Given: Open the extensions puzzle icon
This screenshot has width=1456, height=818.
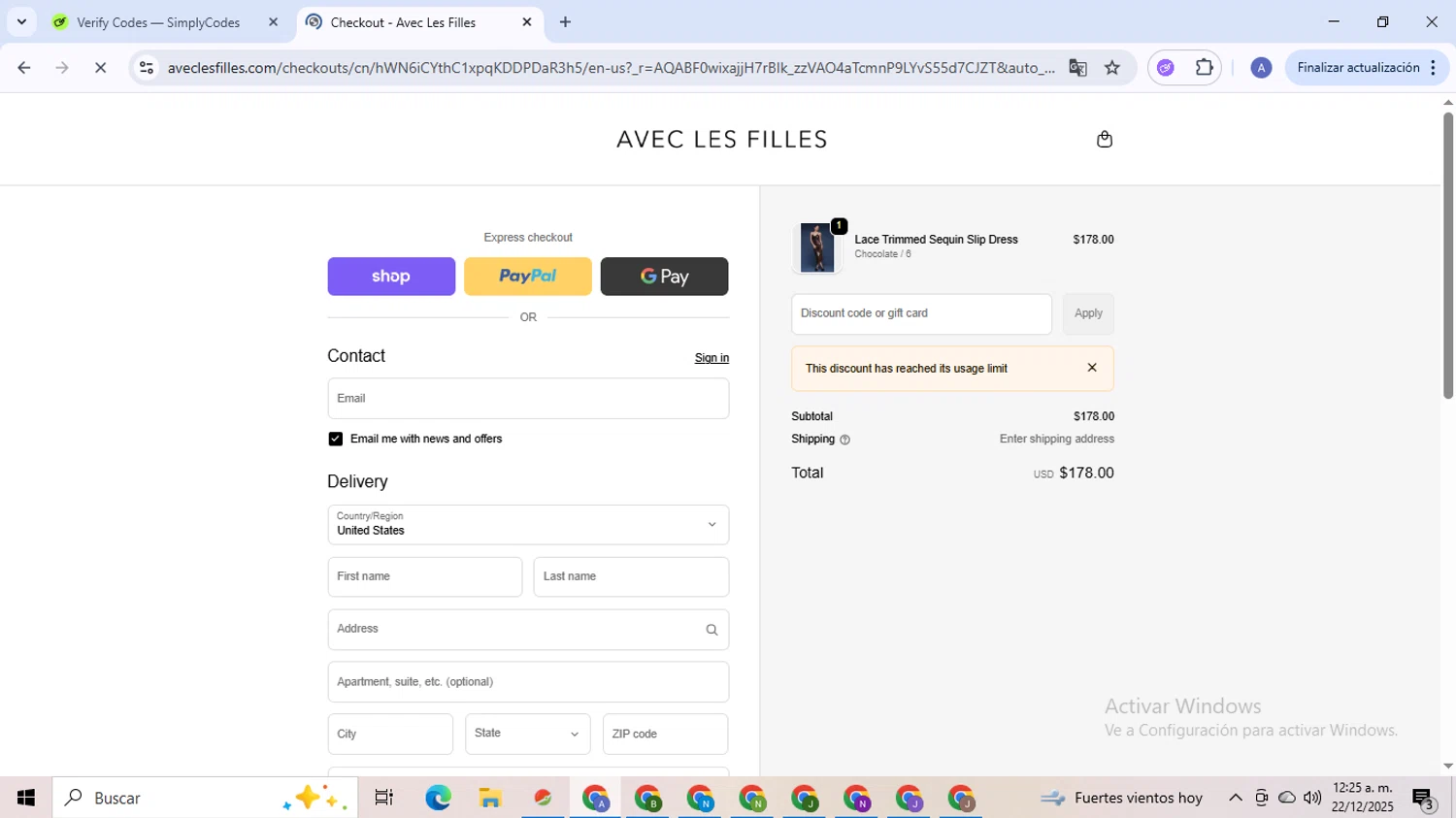Looking at the screenshot, I should click(1204, 68).
